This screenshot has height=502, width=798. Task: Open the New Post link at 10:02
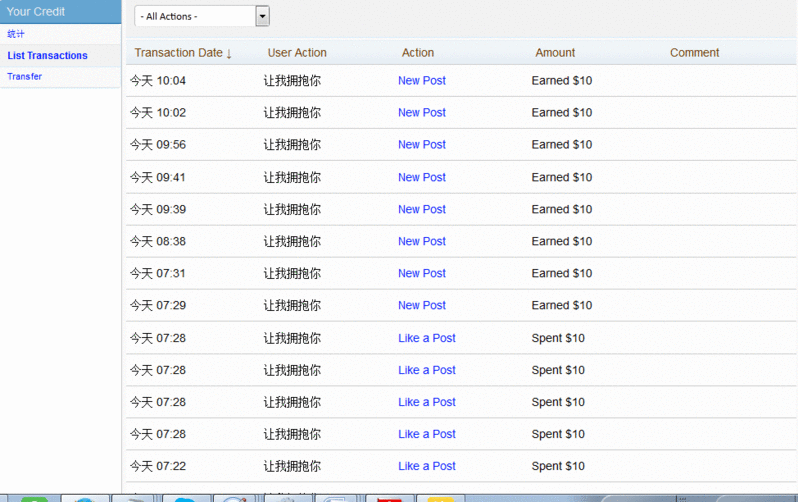coord(422,113)
